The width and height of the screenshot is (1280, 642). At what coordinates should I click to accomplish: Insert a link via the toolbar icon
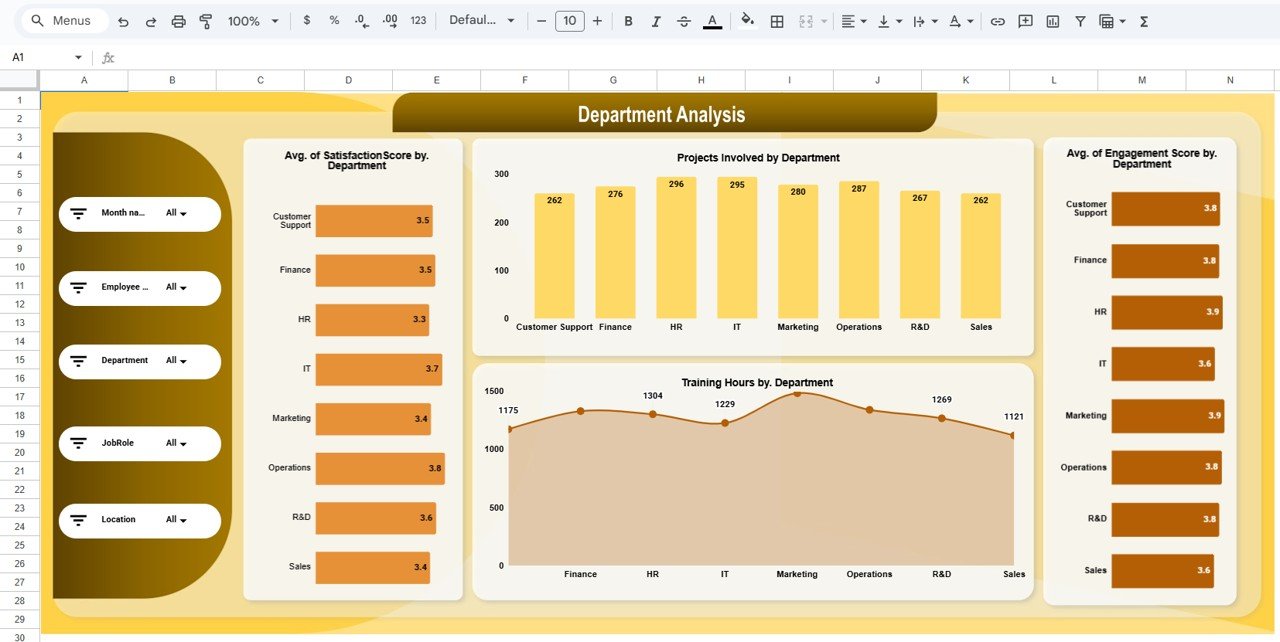point(997,20)
